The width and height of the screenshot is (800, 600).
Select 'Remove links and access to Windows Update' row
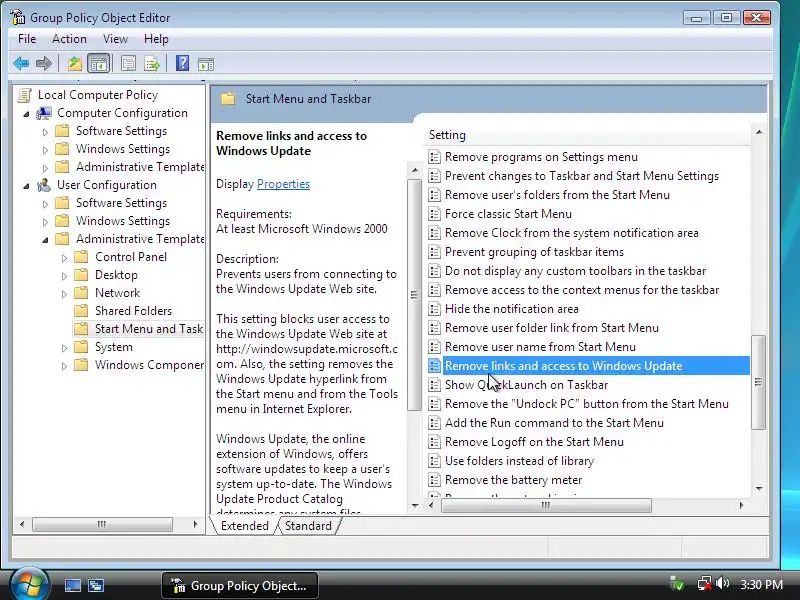point(588,366)
